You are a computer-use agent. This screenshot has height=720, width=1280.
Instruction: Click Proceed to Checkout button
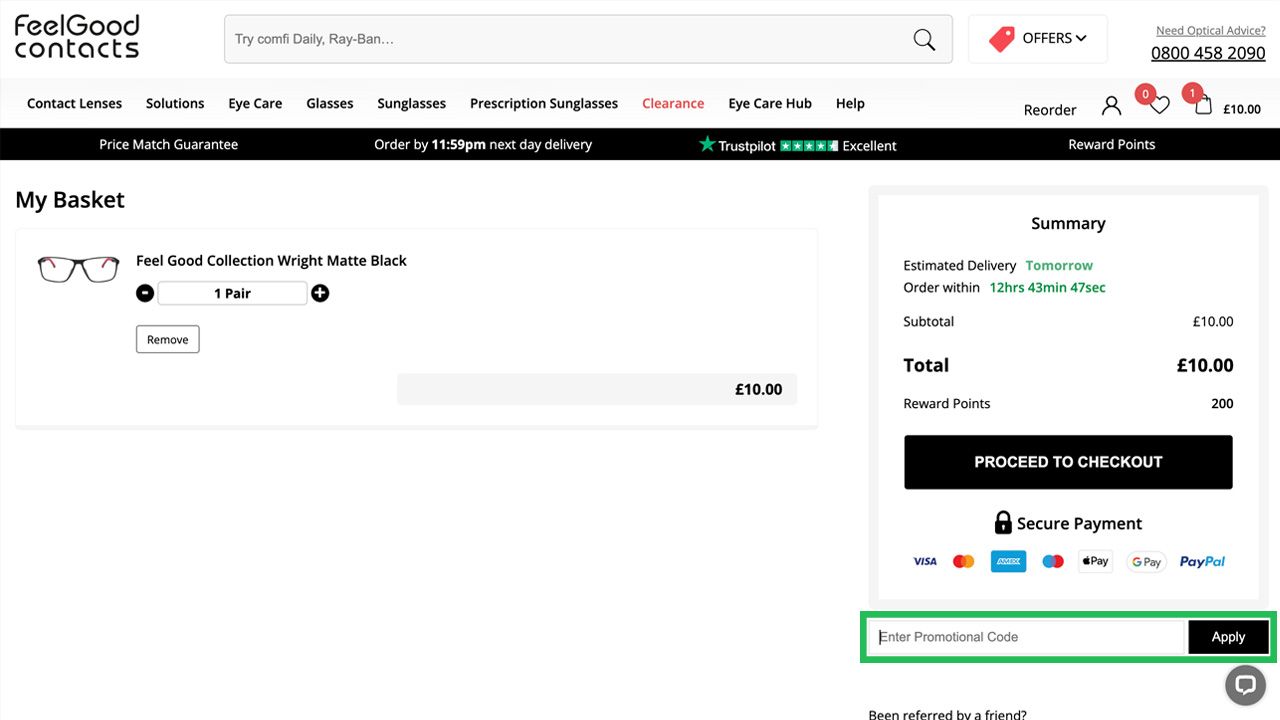pyautogui.click(x=1068, y=462)
